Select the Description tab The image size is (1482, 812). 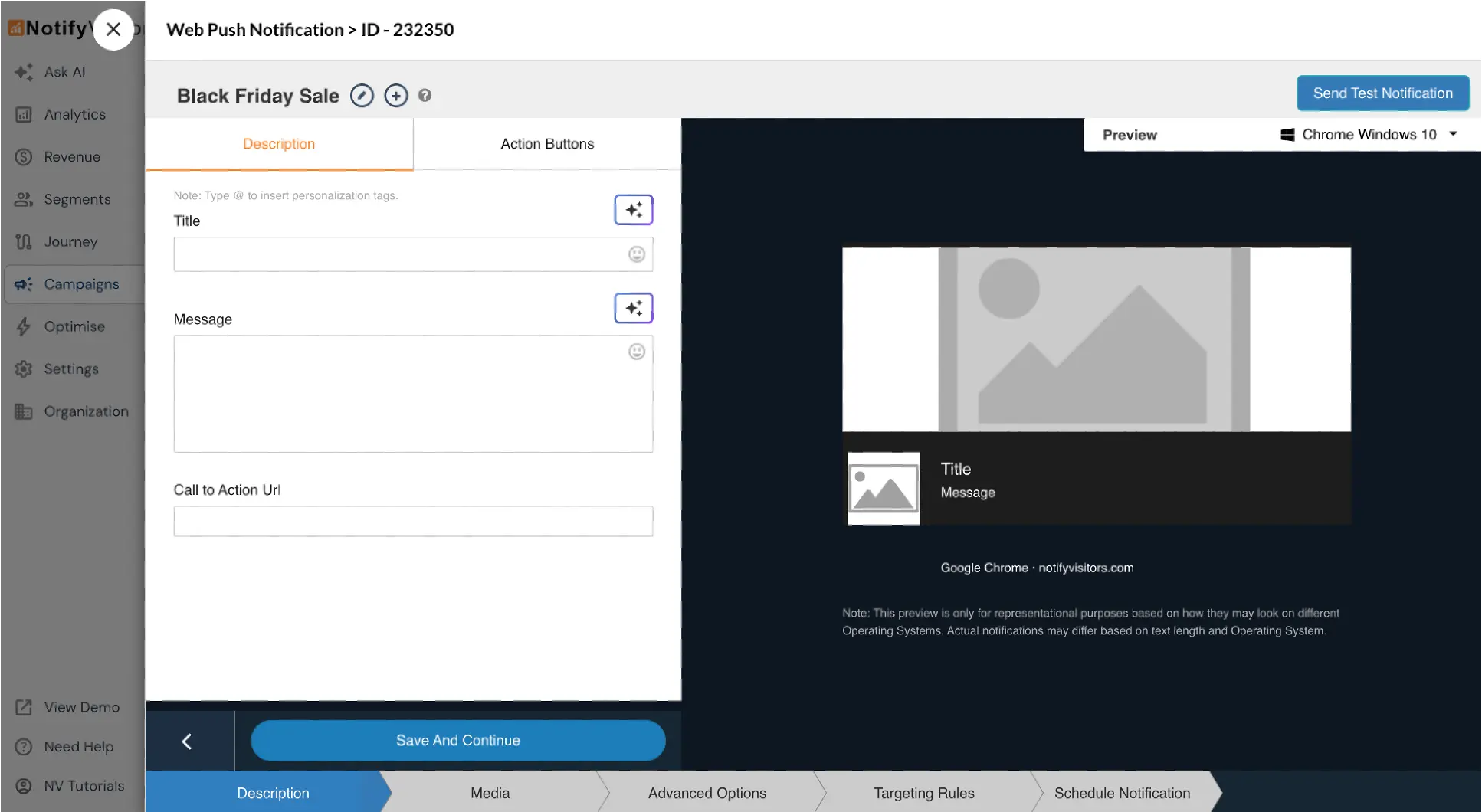(279, 144)
